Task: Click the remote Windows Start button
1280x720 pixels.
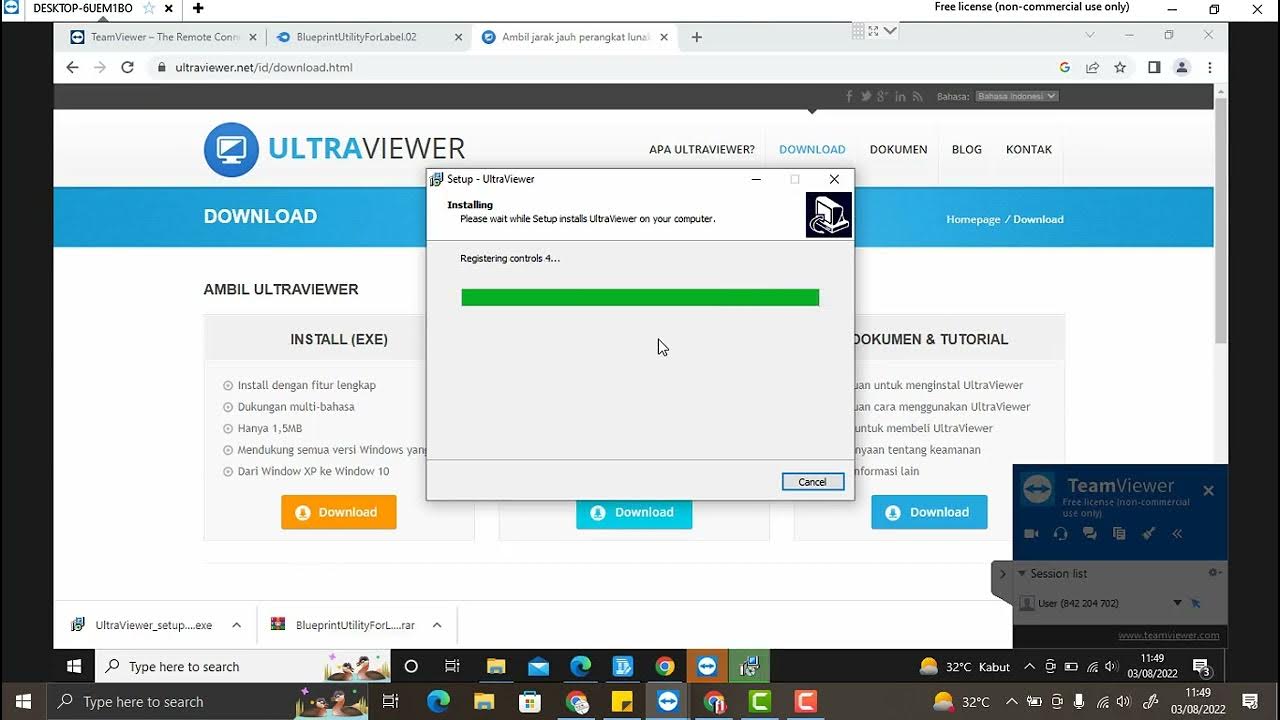Action: coord(74,666)
